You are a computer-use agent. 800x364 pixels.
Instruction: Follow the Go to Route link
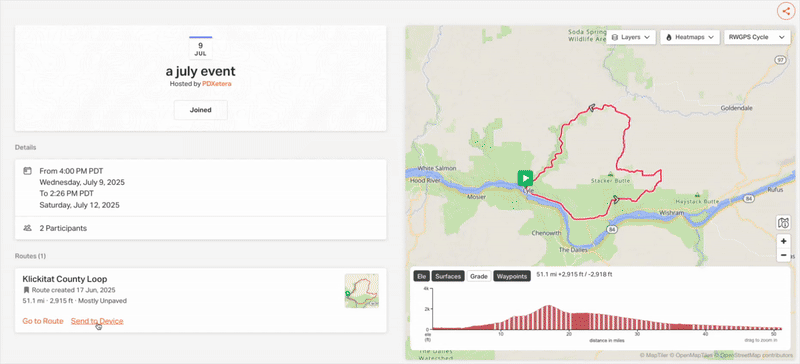pyautogui.click(x=43, y=321)
